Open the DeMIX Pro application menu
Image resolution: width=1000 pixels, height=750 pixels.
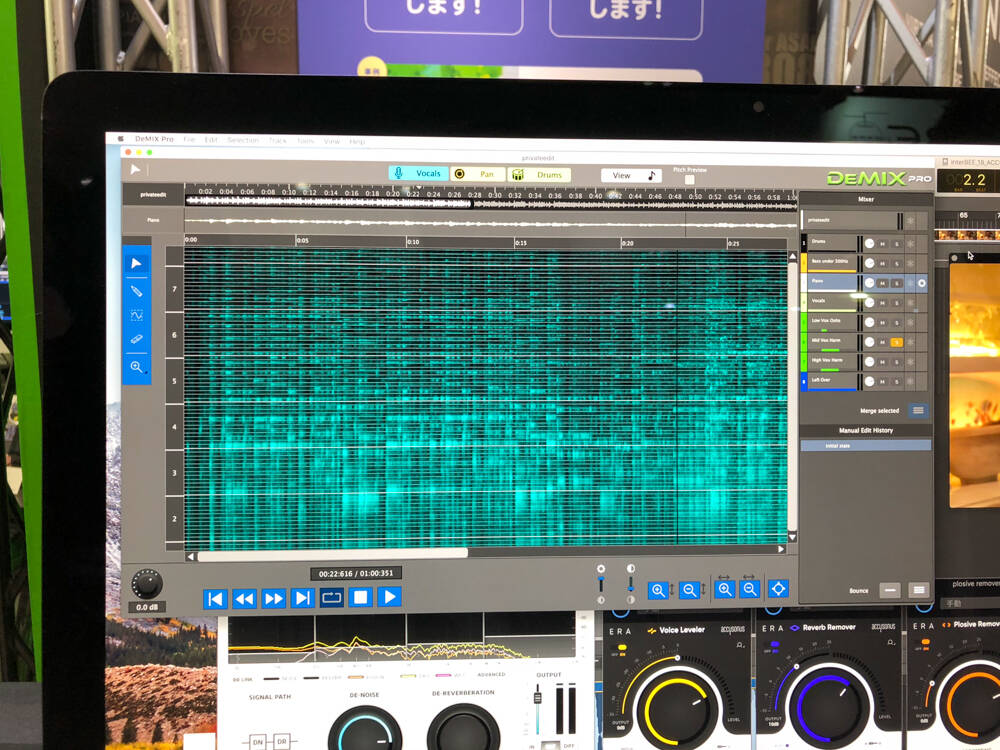click(x=154, y=138)
